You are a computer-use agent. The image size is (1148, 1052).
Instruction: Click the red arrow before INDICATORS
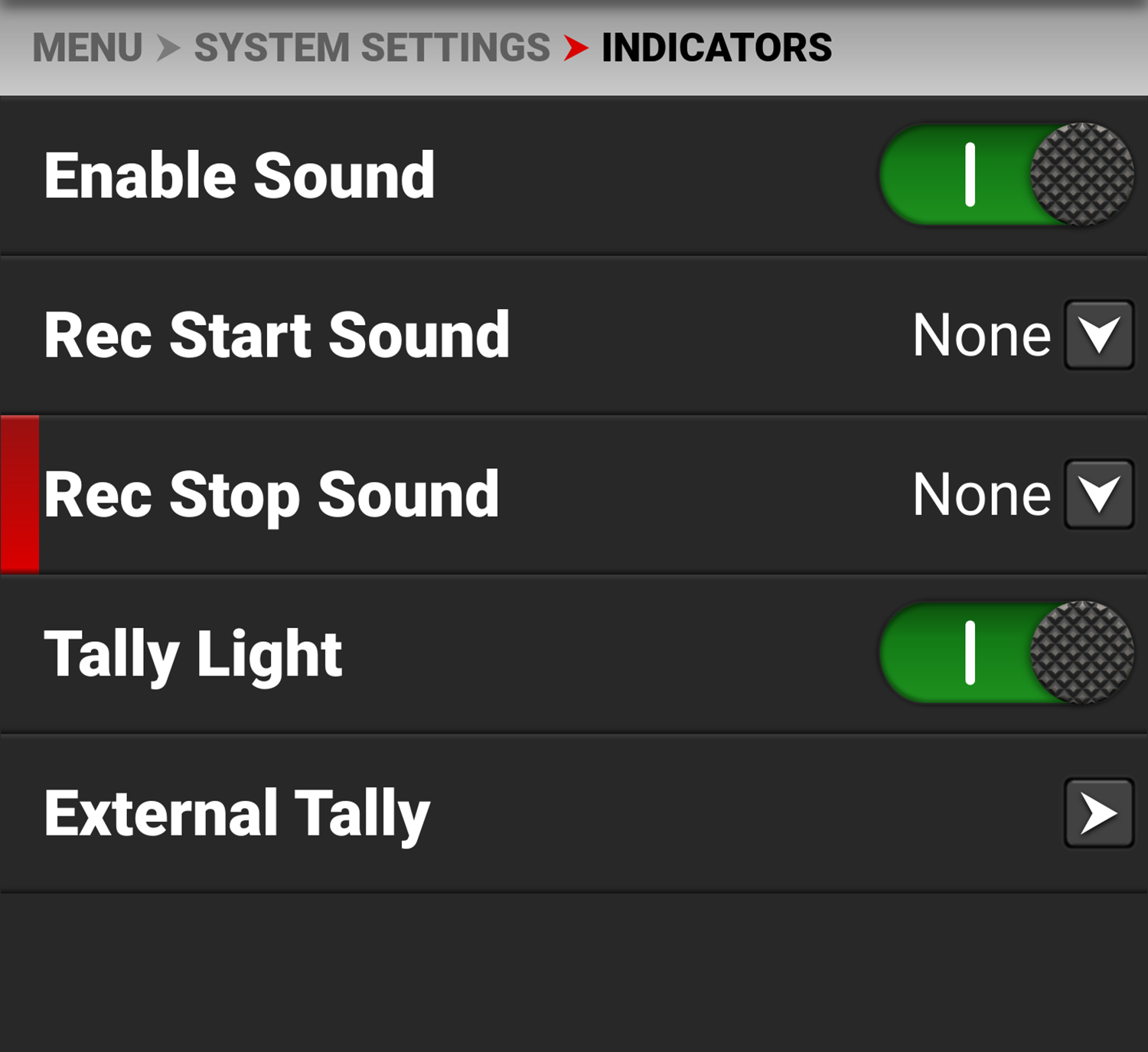click(x=576, y=48)
